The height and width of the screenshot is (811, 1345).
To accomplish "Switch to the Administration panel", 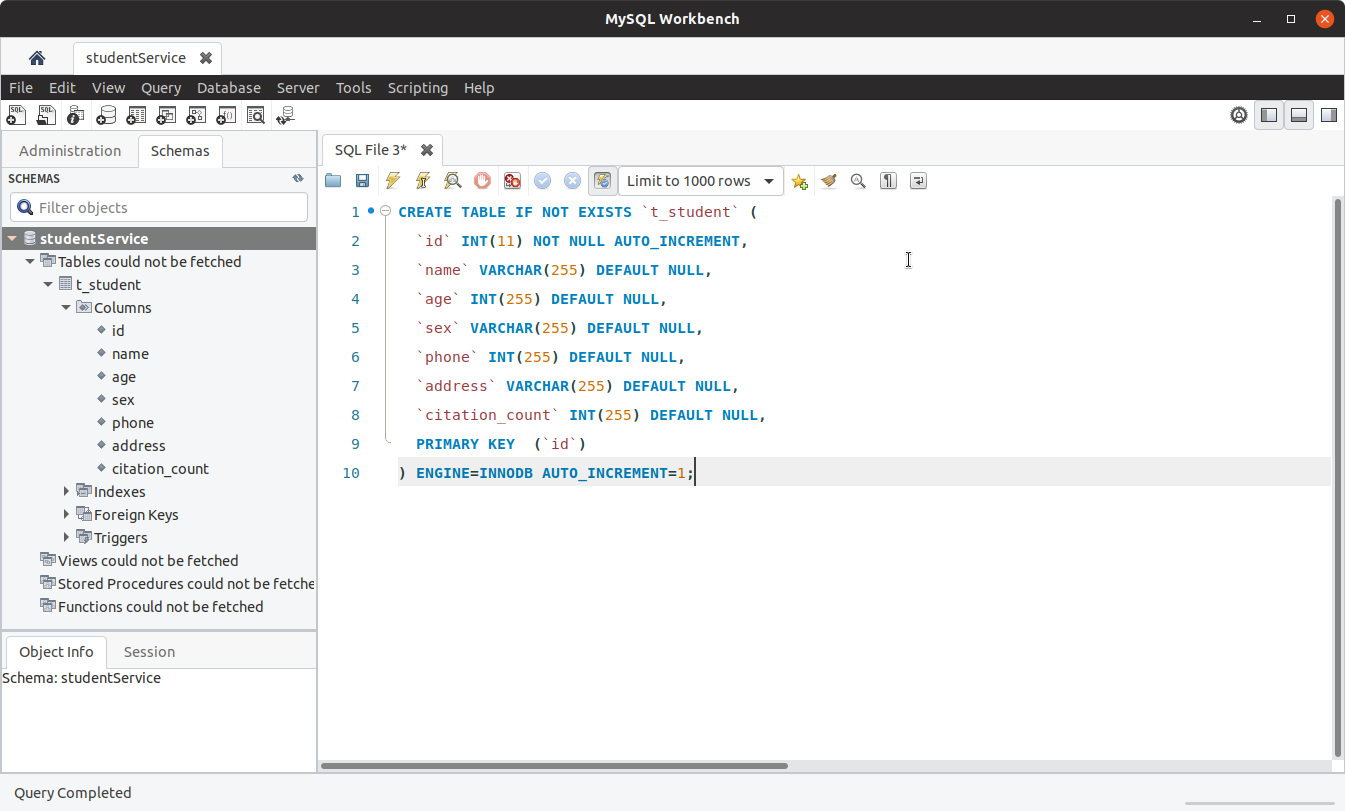I will coord(69,150).
